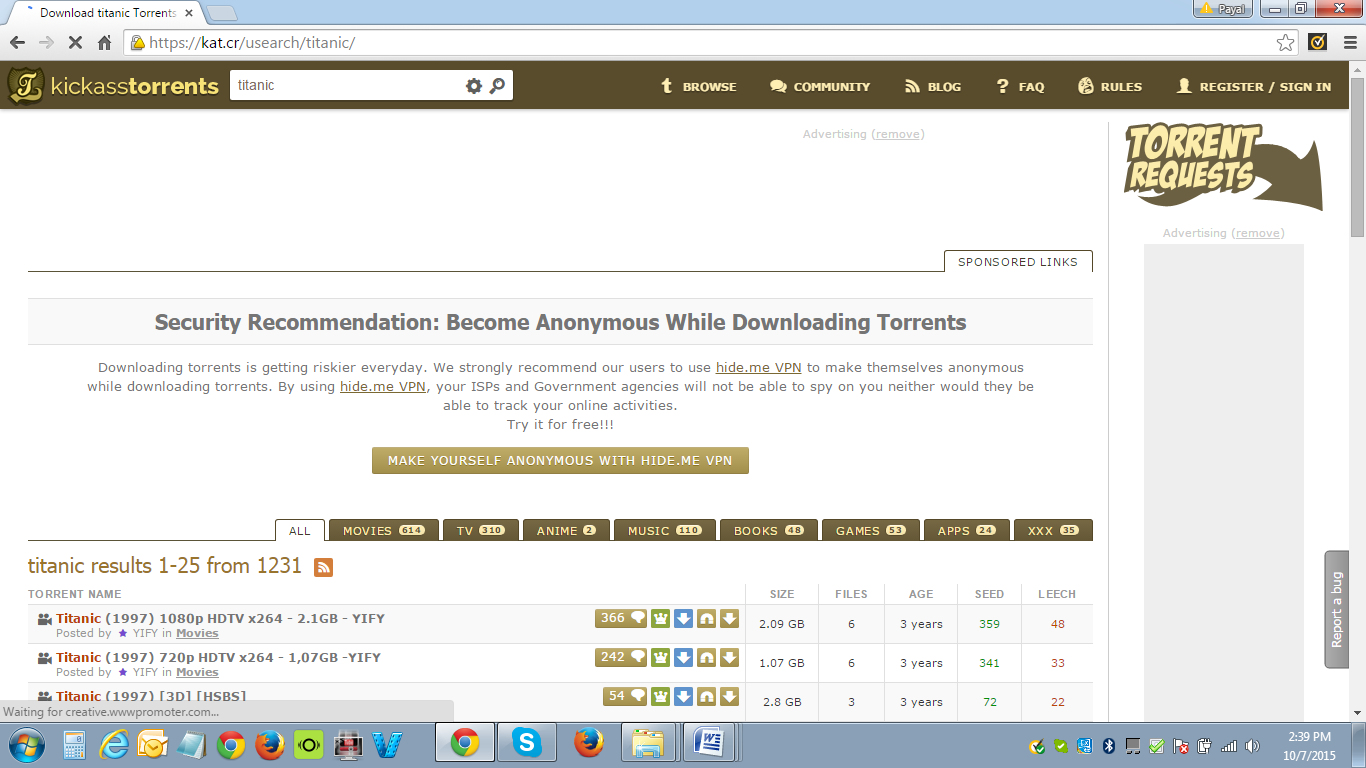Open Titanic (1997) 1080p HDTV torrent link

(220, 618)
